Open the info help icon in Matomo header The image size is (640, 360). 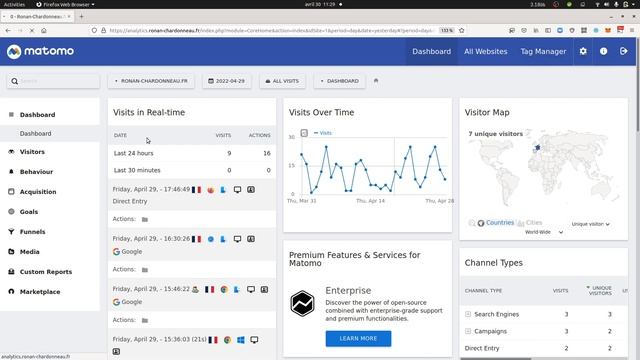pos(603,51)
